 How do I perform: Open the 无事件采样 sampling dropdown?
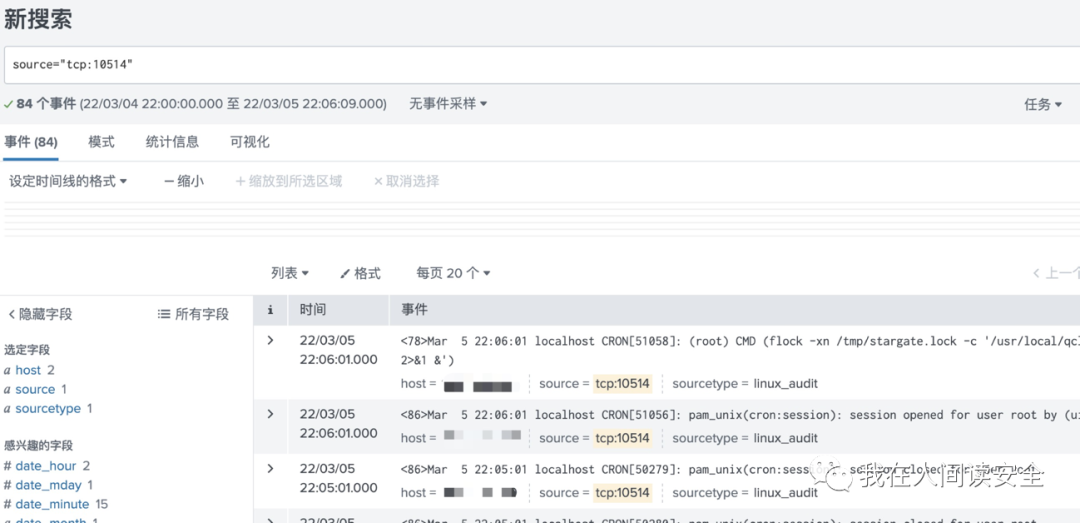click(x=448, y=104)
